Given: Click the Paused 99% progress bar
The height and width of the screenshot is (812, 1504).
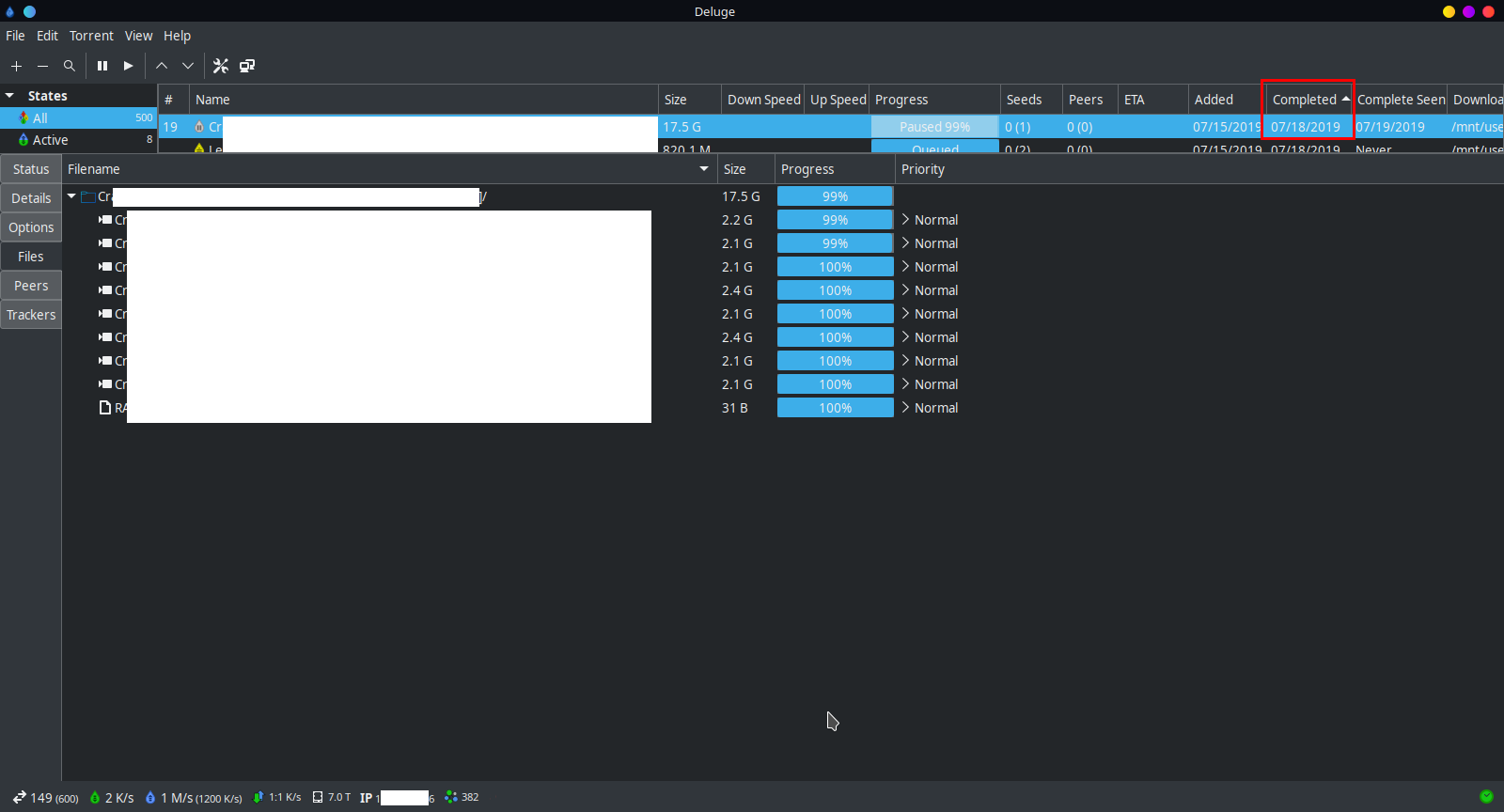Looking at the screenshot, I should [934, 127].
